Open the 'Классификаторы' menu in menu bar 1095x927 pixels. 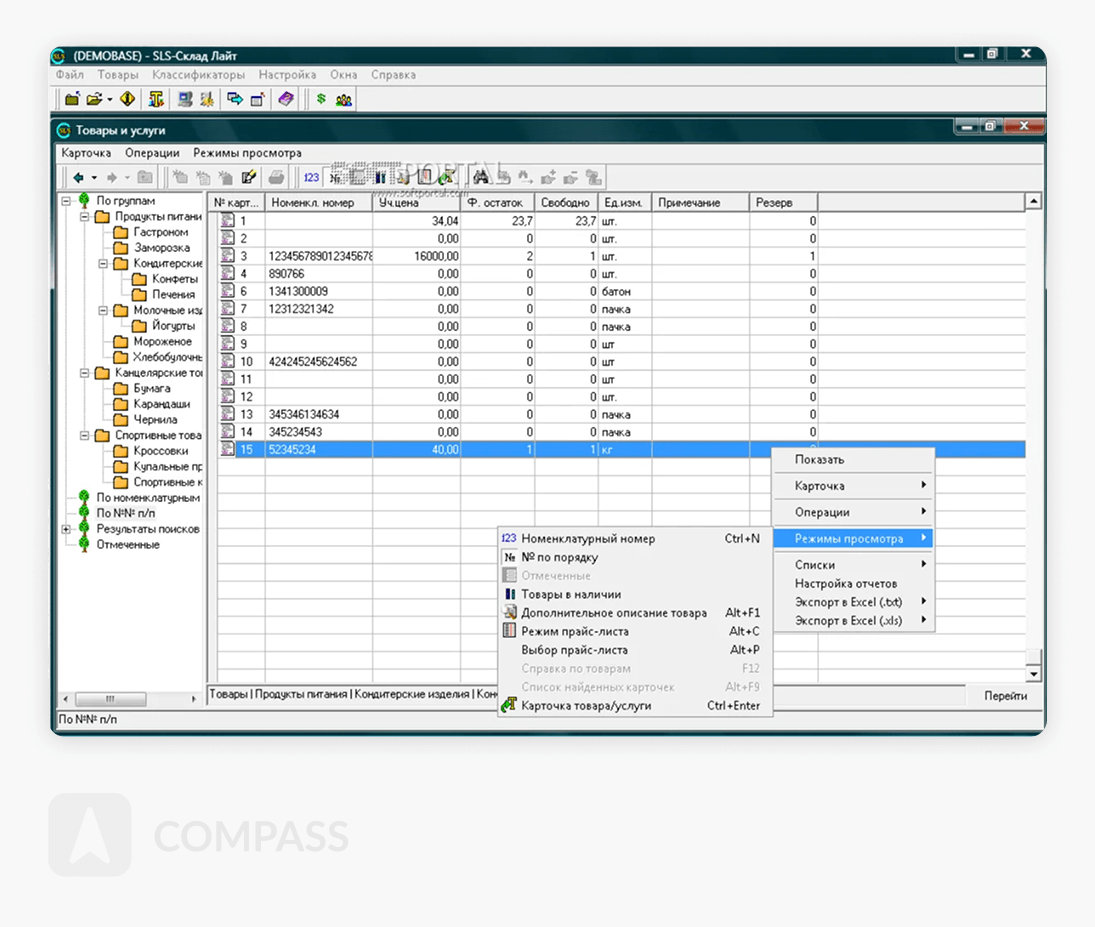[x=198, y=75]
